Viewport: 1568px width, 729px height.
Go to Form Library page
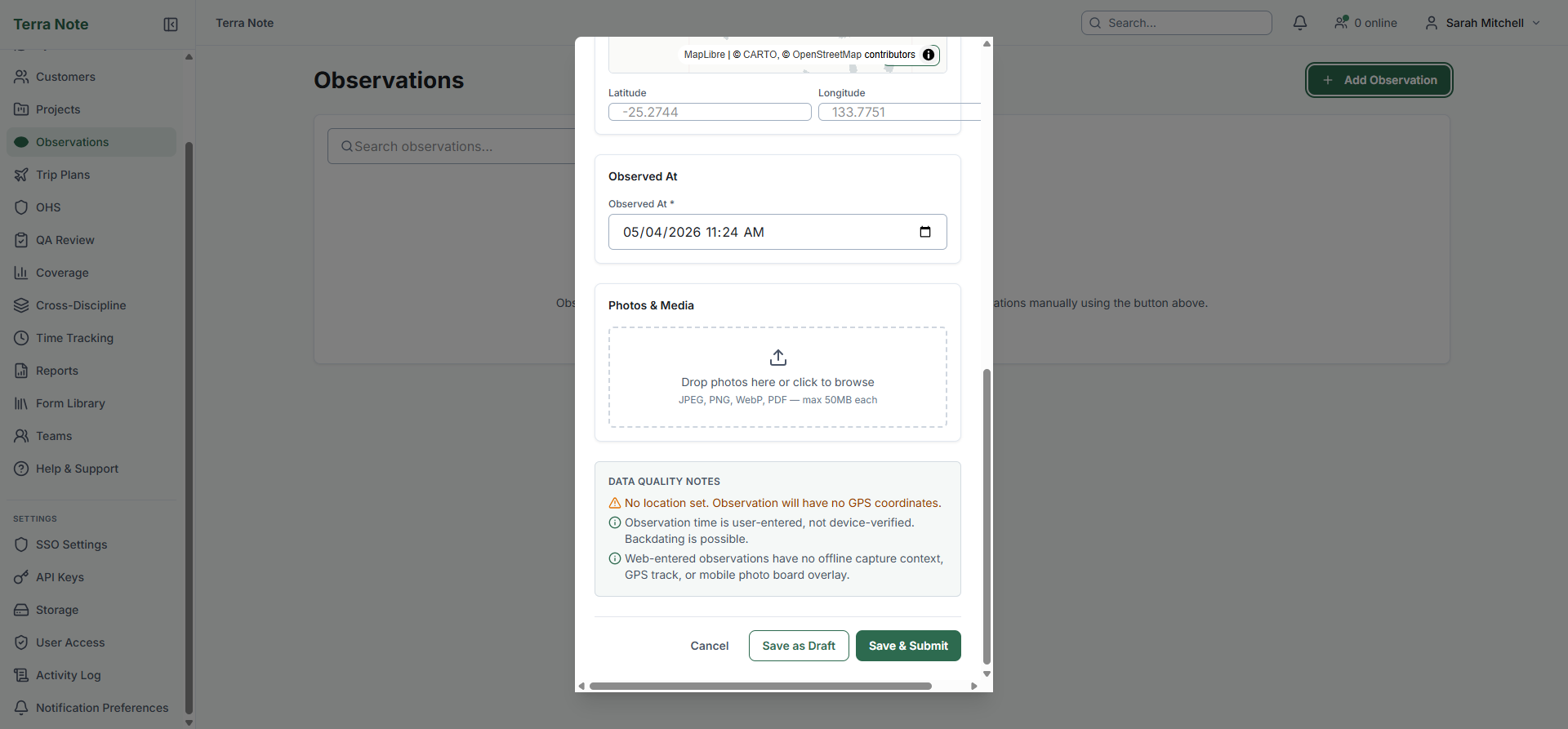click(x=70, y=403)
